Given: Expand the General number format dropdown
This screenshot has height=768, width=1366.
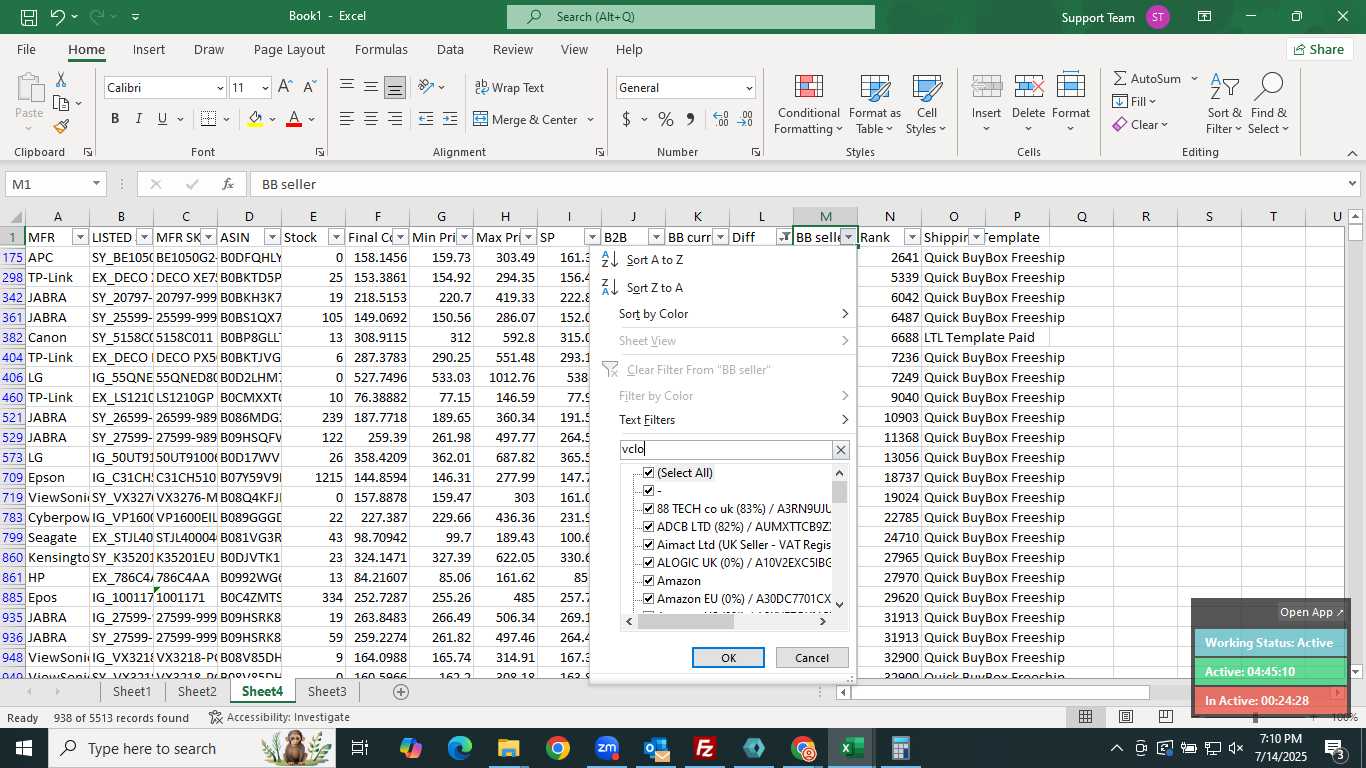Looking at the screenshot, I should click(x=748, y=88).
